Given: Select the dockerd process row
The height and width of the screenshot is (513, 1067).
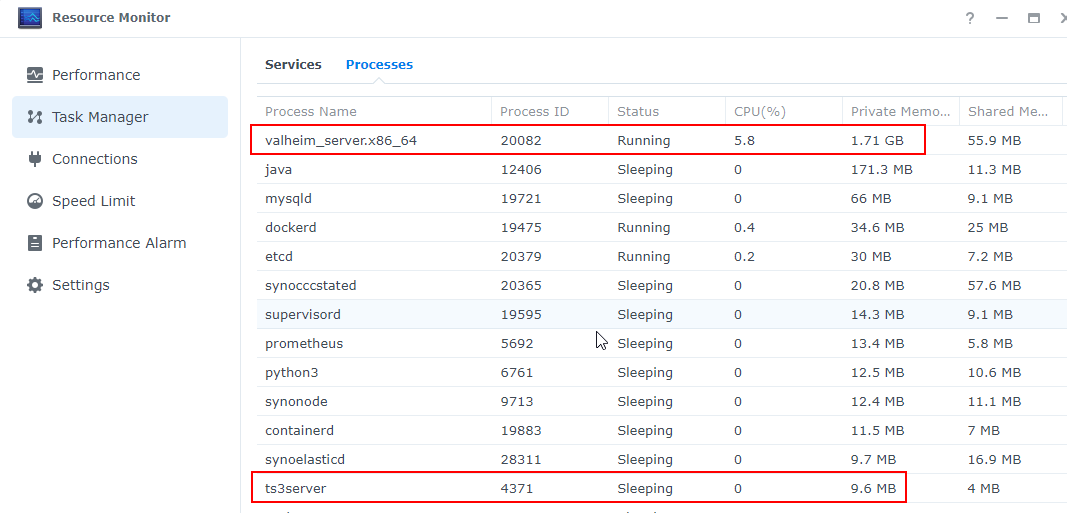Looking at the screenshot, I should 662,227.
